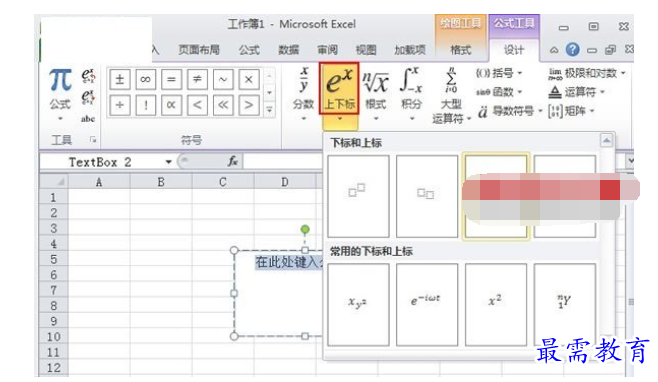The image size is (658, 382).
Task: Open the 括号 bracket dropdown
Action: point(499,73)
